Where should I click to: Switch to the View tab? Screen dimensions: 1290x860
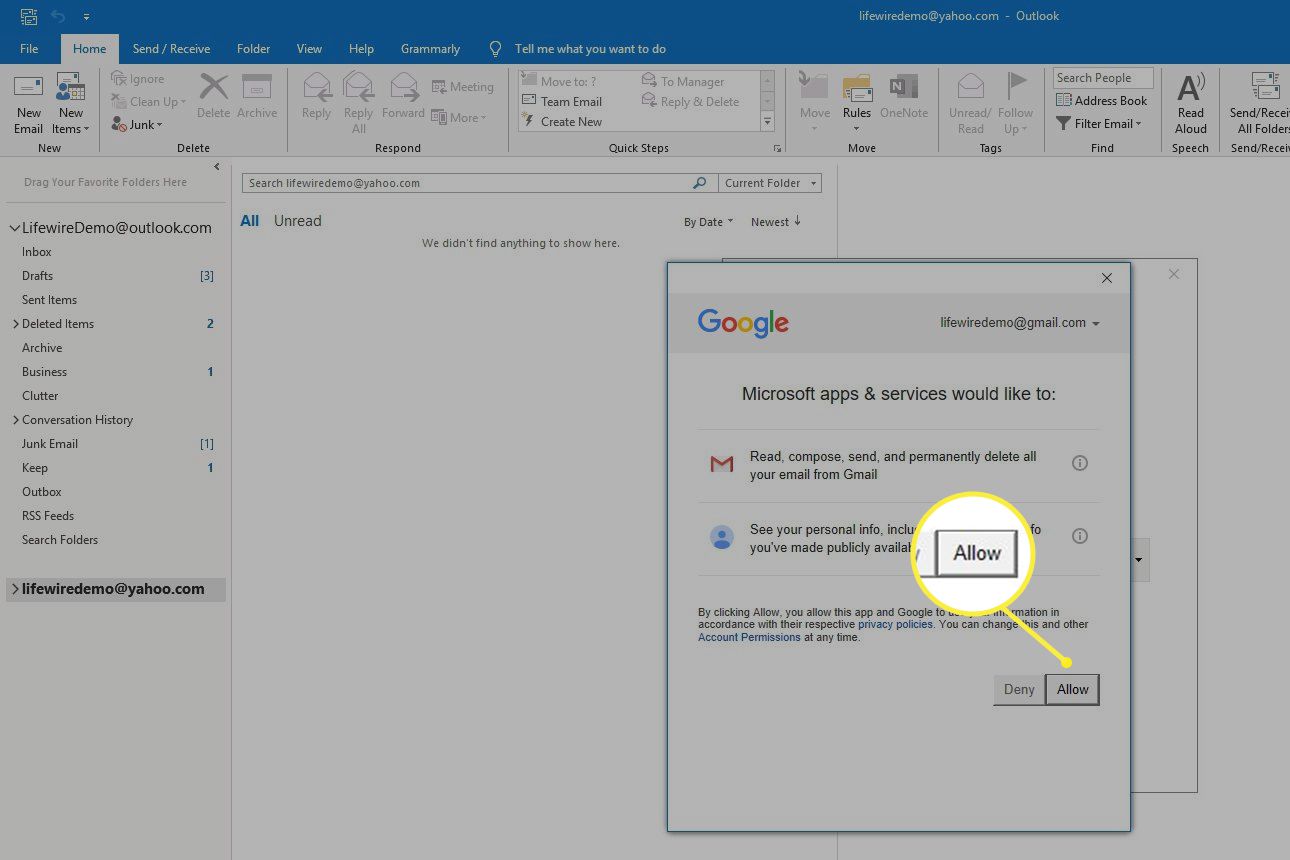309,48
